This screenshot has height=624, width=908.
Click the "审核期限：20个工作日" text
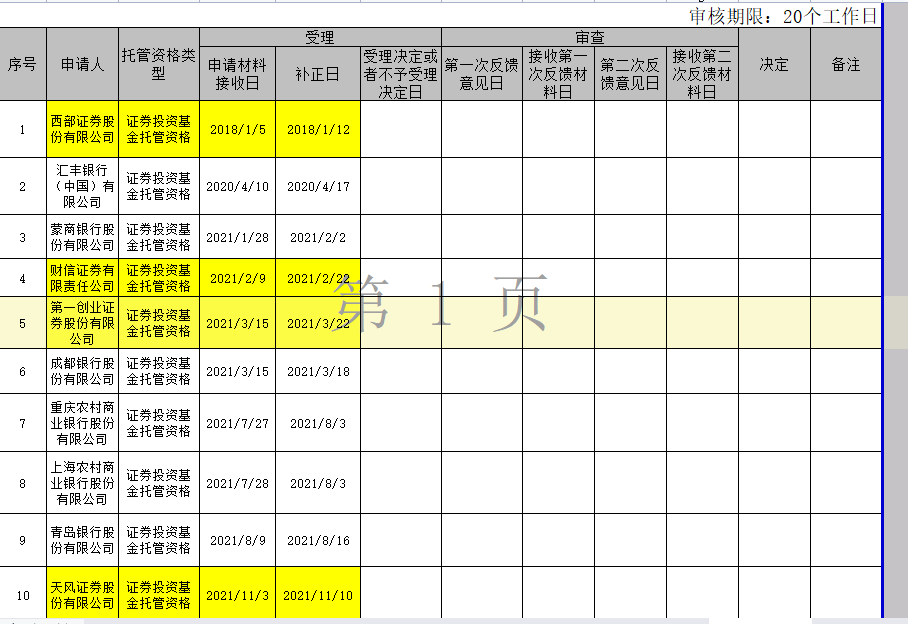[x=783, y=16]
